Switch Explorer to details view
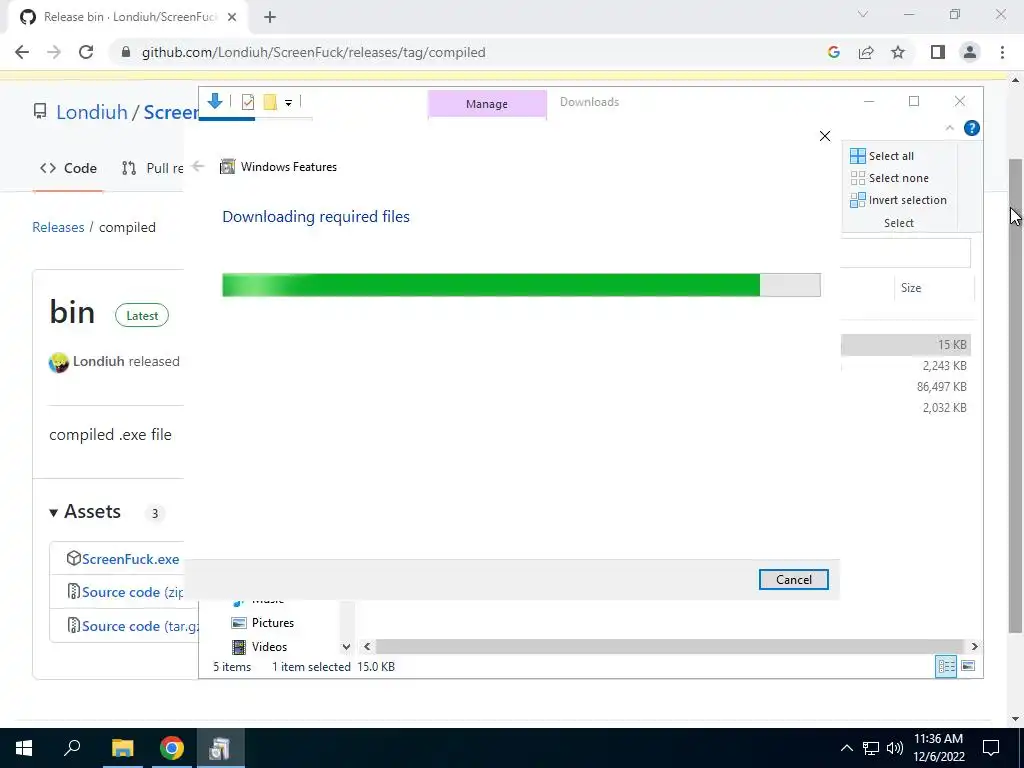The height and width of the screenshot is (768, 1024). [946, 666]
